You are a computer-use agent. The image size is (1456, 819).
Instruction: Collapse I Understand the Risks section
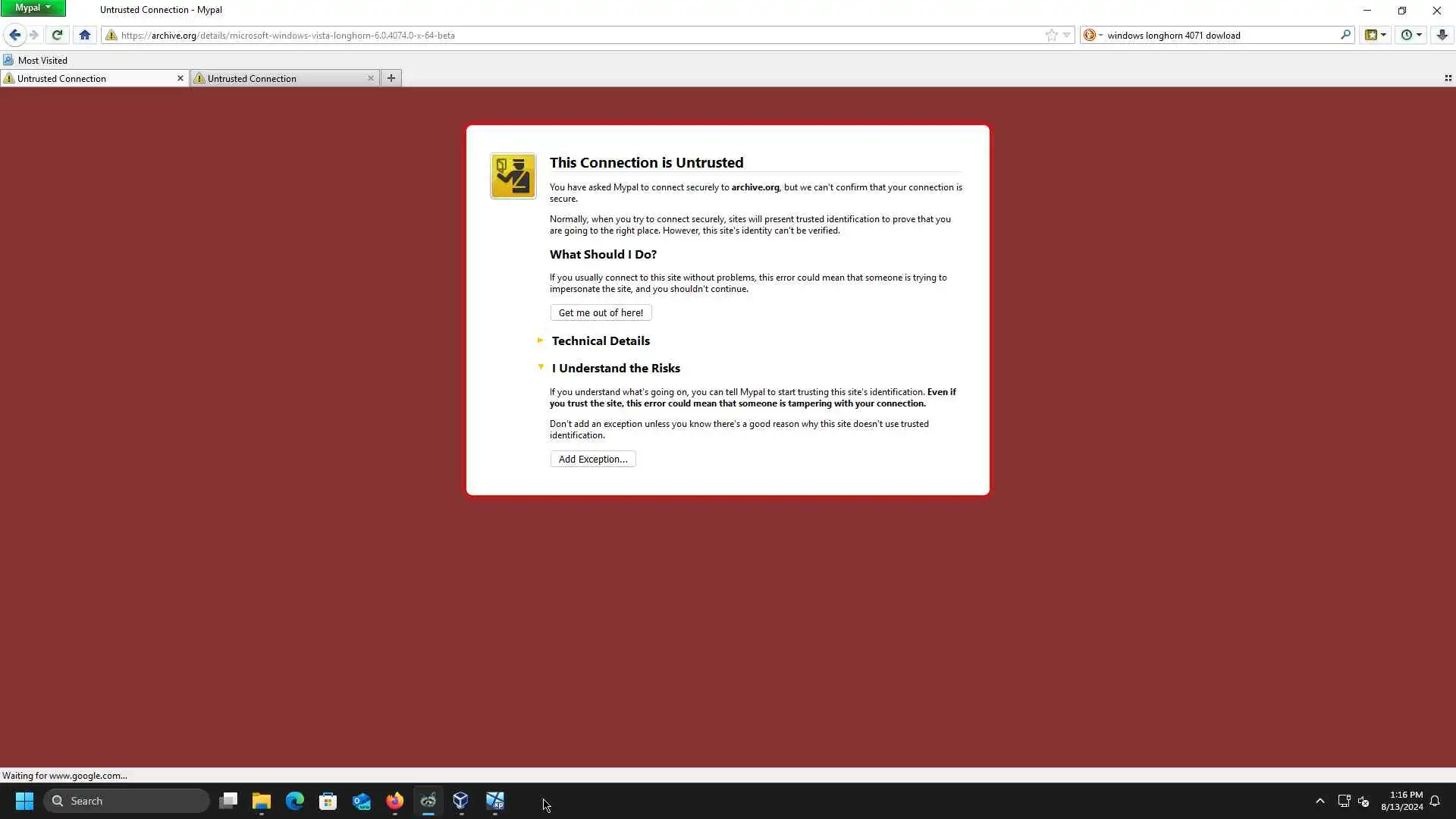[615, 369]
